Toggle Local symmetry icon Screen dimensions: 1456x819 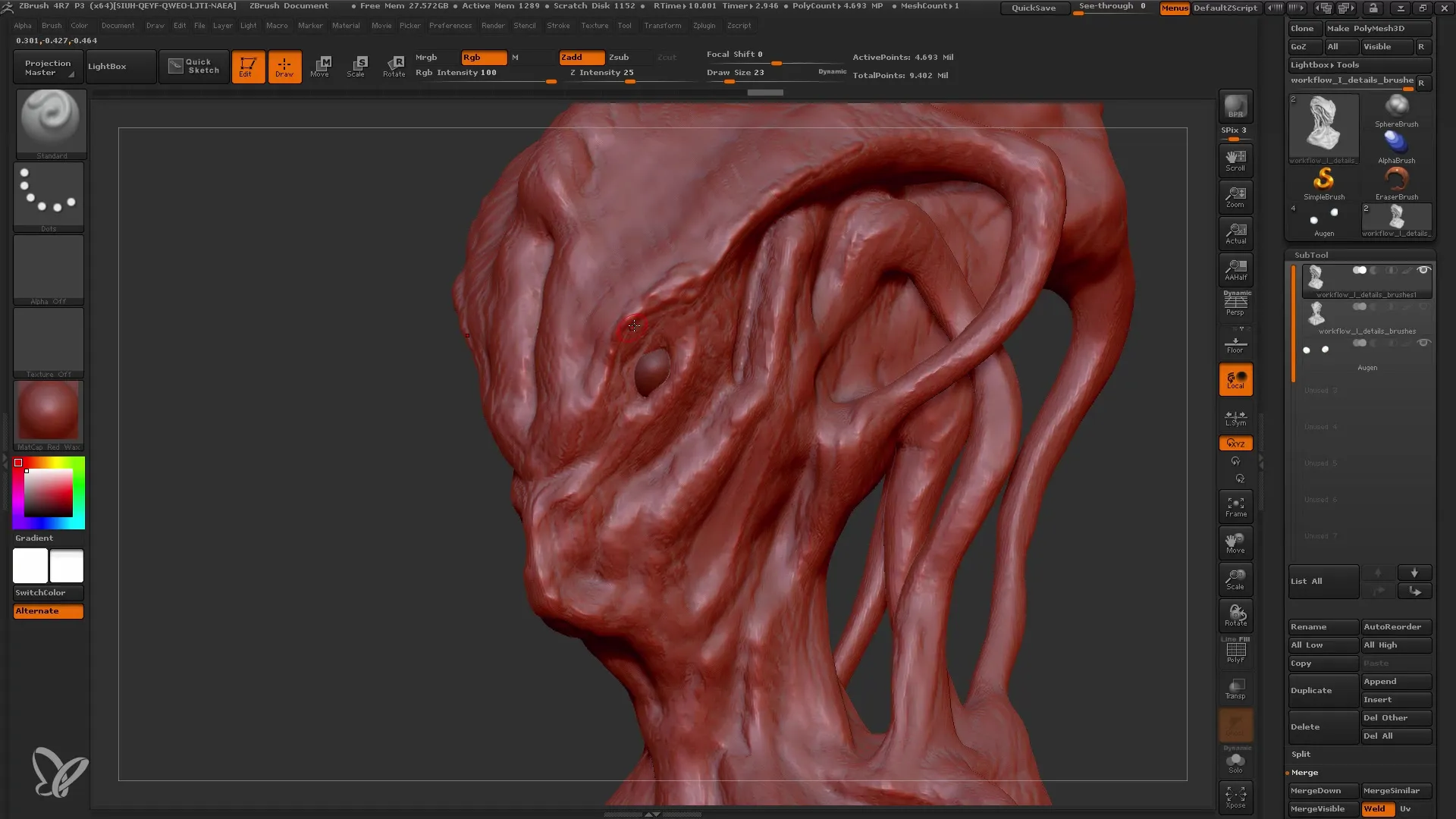[x=1237, y=416]
